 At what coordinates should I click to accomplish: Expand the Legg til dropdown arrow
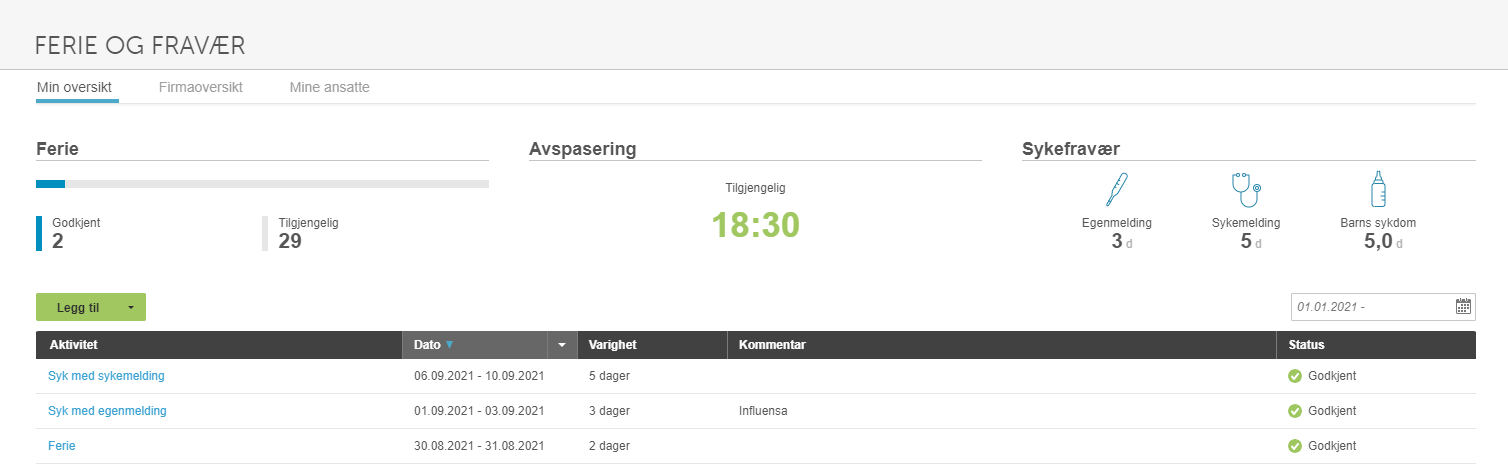click(x=131, y=307)
